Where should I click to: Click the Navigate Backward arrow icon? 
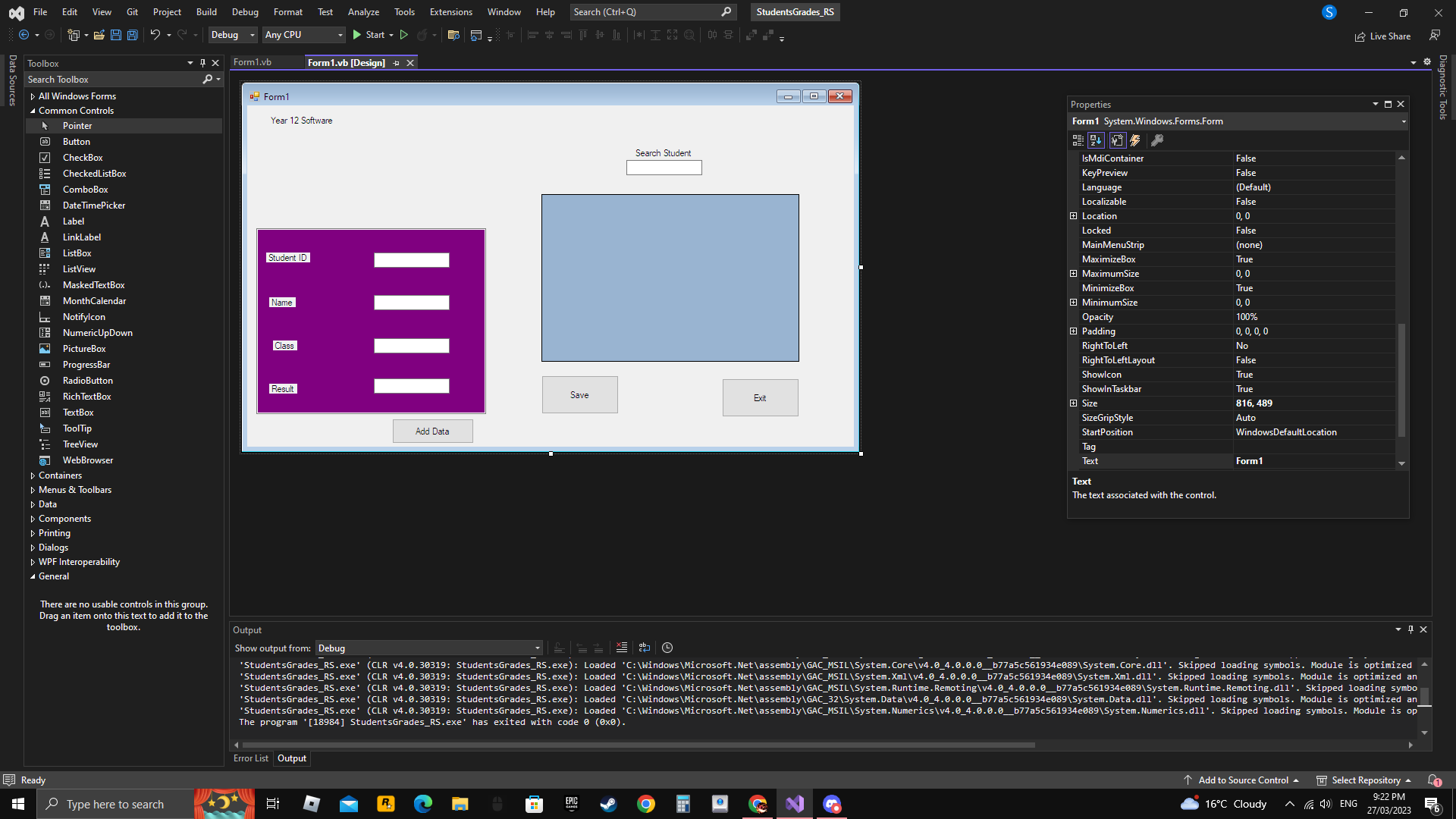tap(23, 35)
